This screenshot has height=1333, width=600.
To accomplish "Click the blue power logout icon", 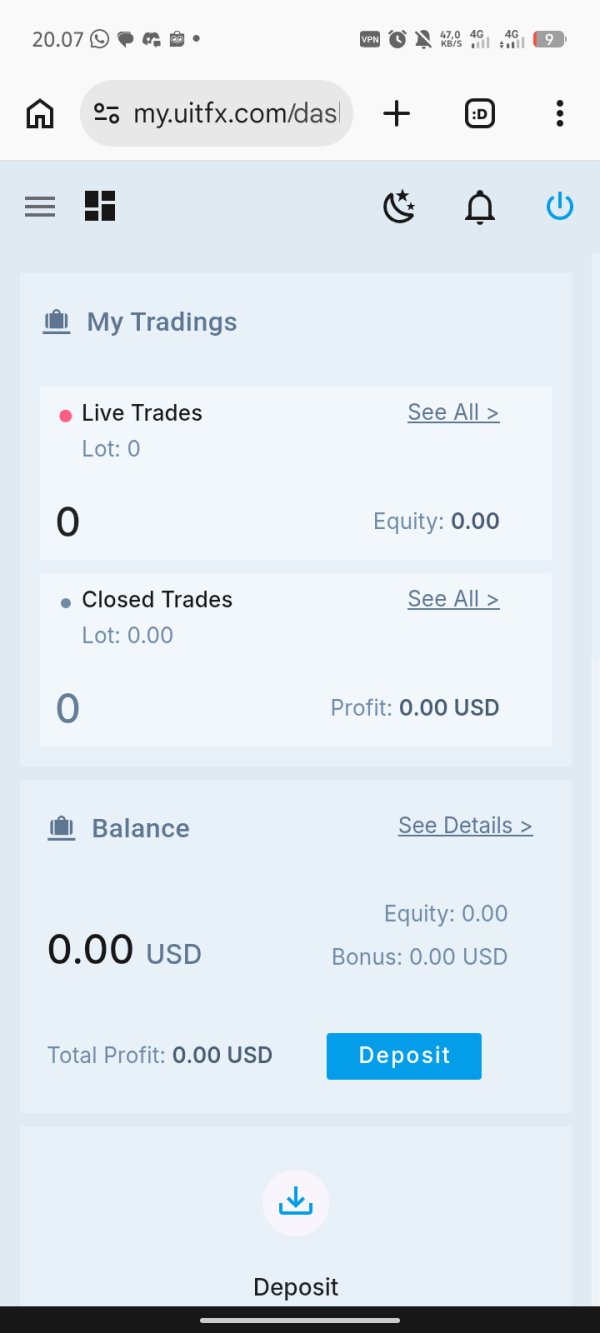I will coord(559,207).
